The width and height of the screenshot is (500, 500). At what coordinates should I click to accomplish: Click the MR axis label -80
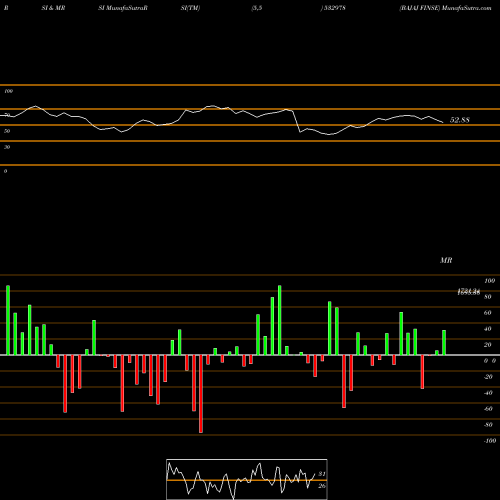(x=488, y=425)
